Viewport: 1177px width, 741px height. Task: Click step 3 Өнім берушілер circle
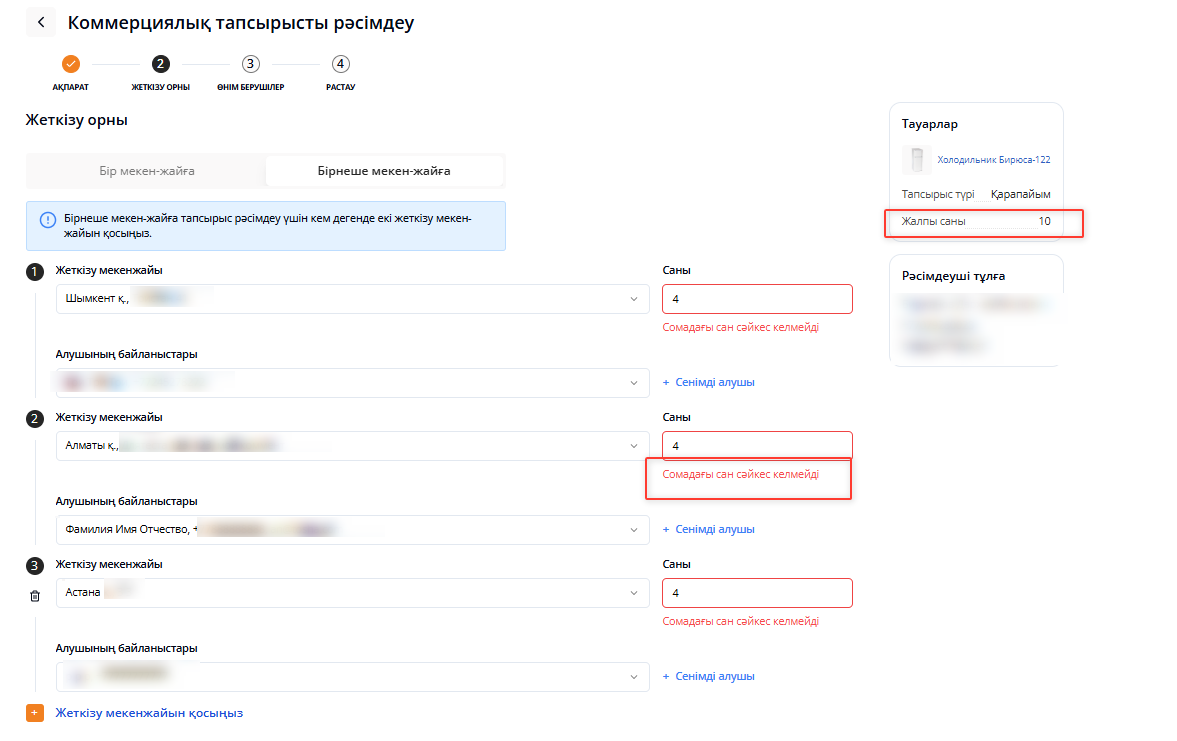(x=250, y=64)
